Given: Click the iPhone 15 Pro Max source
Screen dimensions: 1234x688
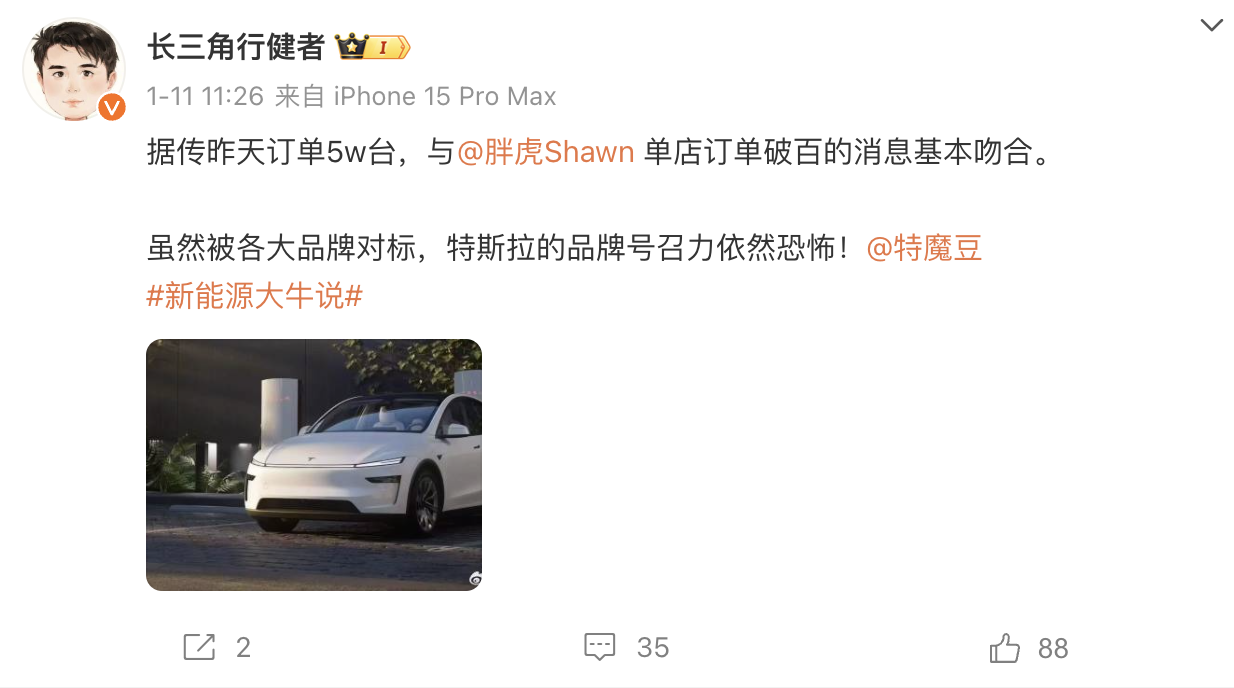Looking at the screenshot, I should (445, 96).
